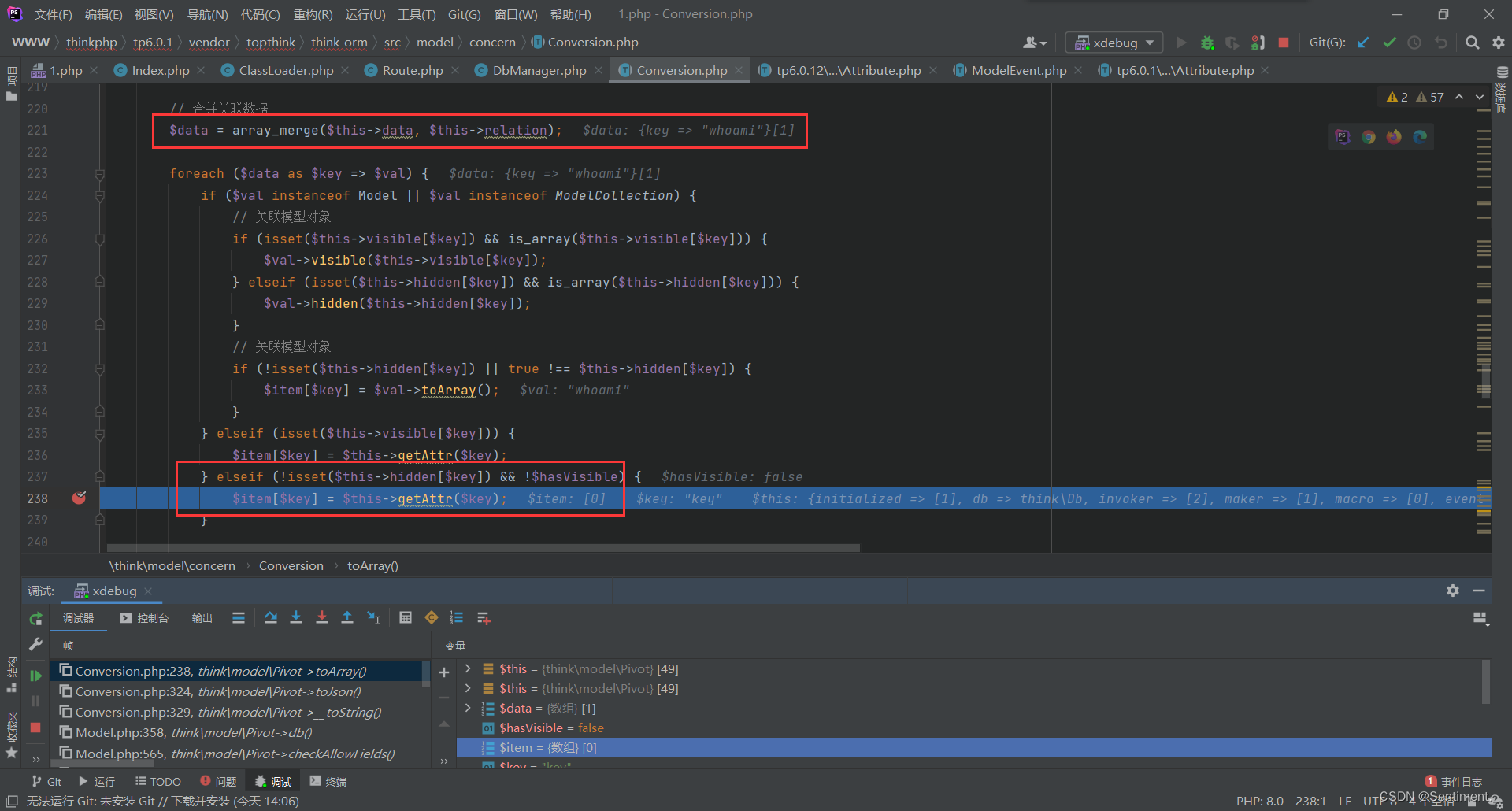Expand the first $this variable node

468,668
